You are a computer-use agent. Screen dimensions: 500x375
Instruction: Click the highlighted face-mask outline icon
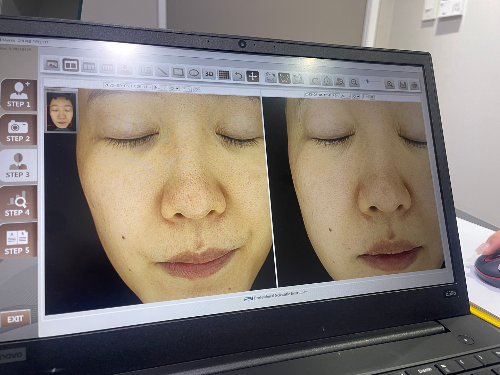[x=284, y=78]
